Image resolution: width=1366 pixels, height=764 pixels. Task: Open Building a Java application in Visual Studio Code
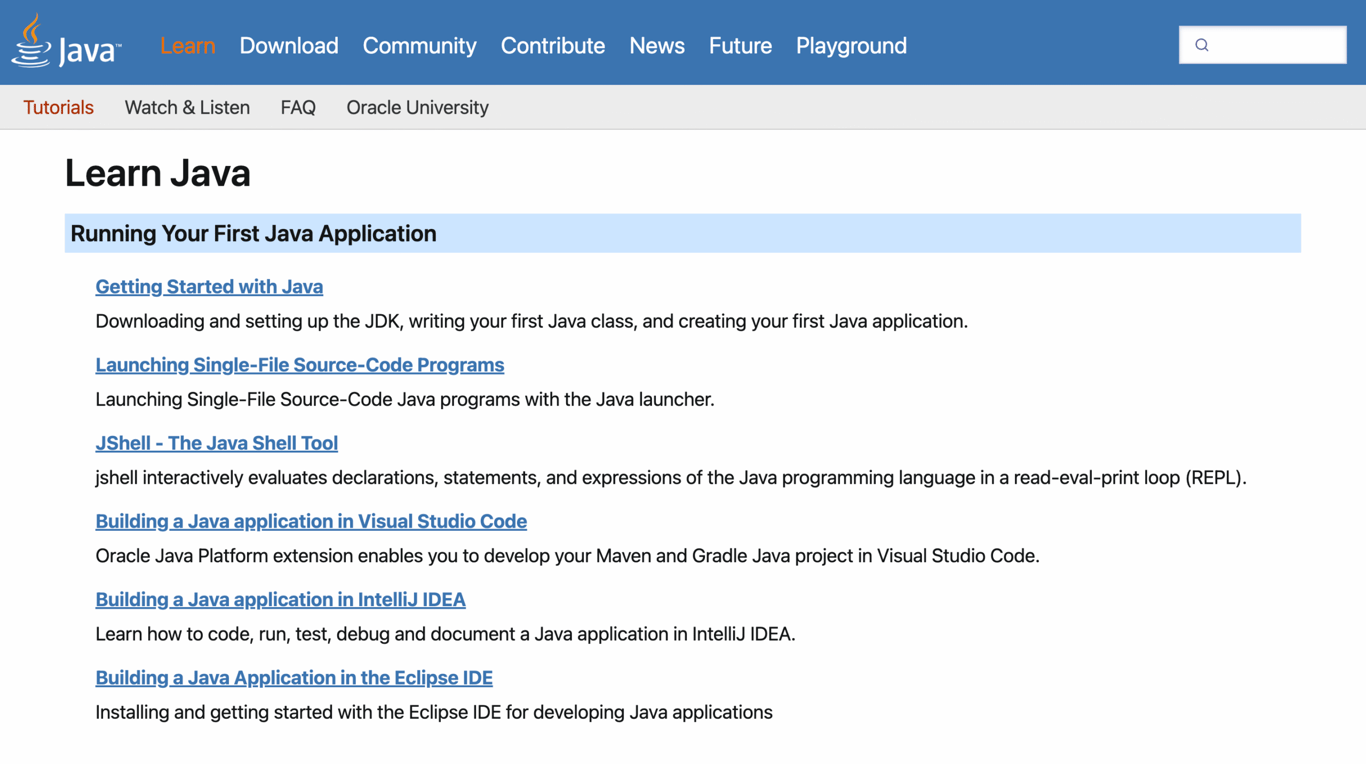[311, 521]
